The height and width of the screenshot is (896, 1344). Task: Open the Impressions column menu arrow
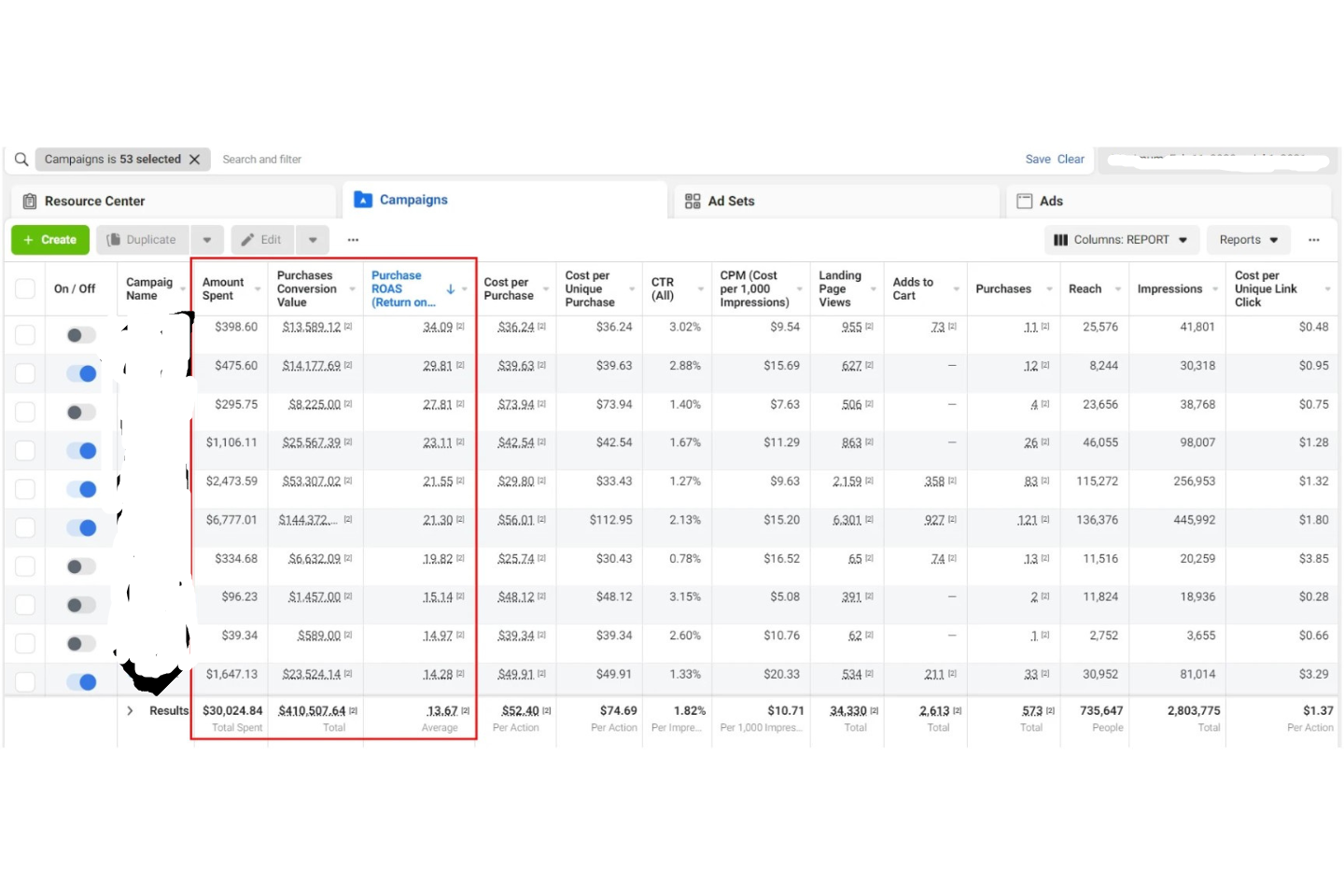pos(1215,289)
